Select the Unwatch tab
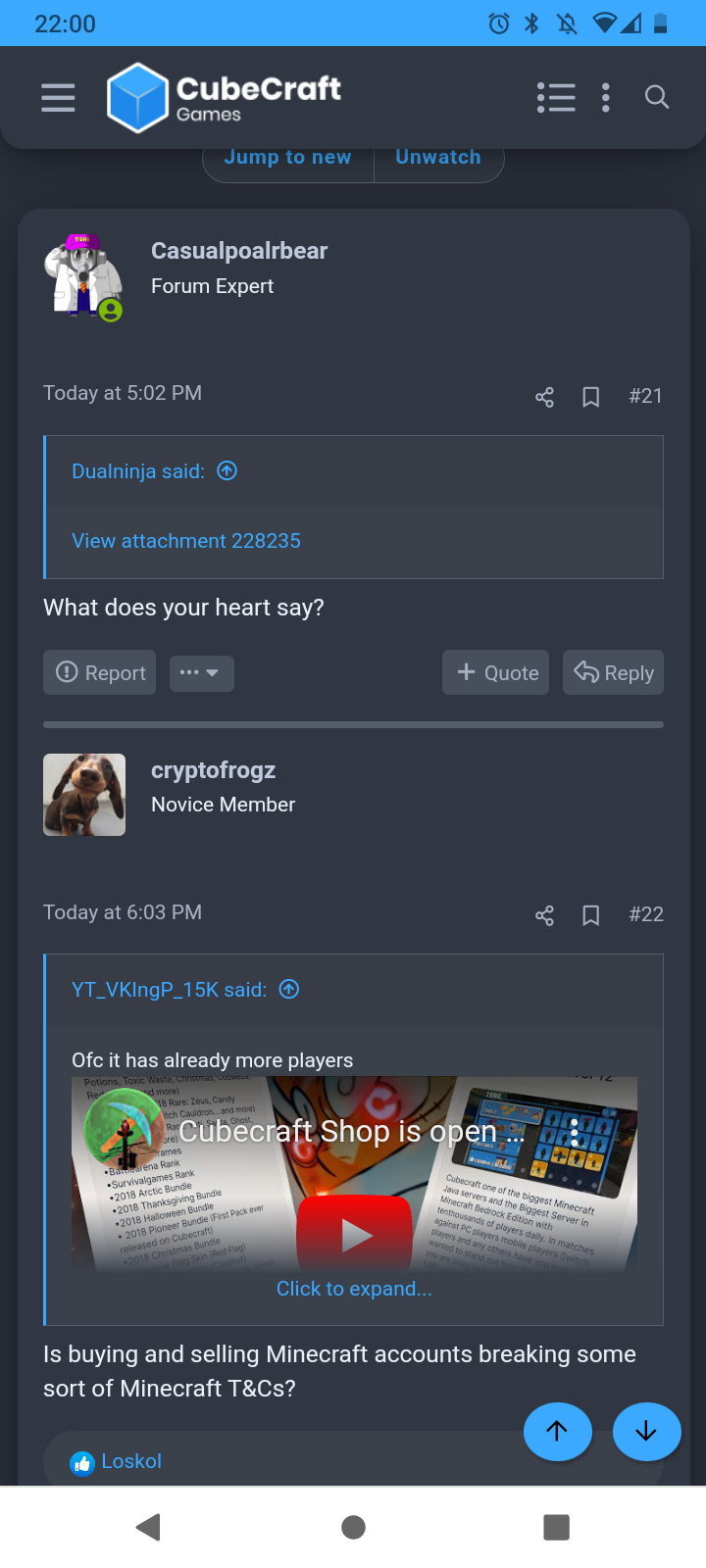 438,158
